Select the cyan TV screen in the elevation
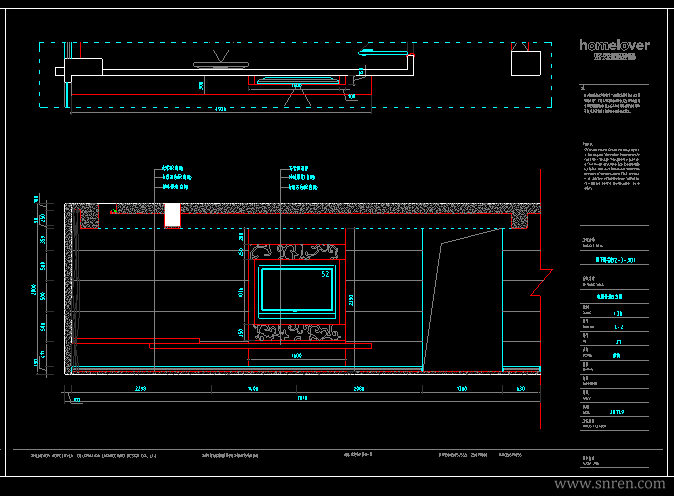Viewport: 674px width, 496px height. [297, 290]
